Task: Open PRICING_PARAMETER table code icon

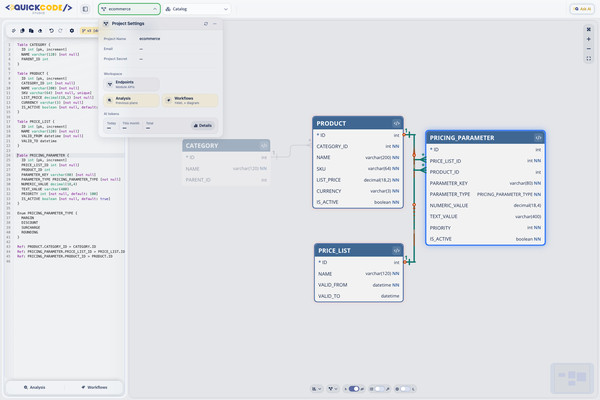Action: [x=538, y=138]
